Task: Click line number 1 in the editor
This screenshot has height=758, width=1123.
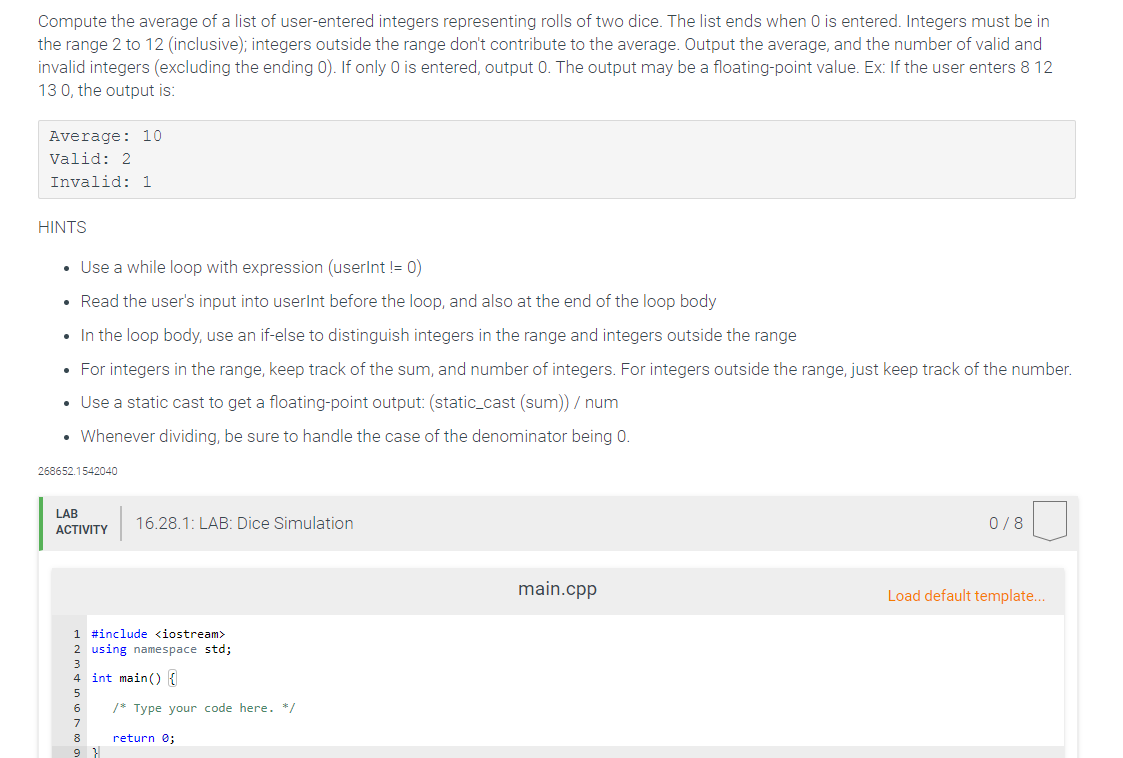Action: [x=77, y=633]
